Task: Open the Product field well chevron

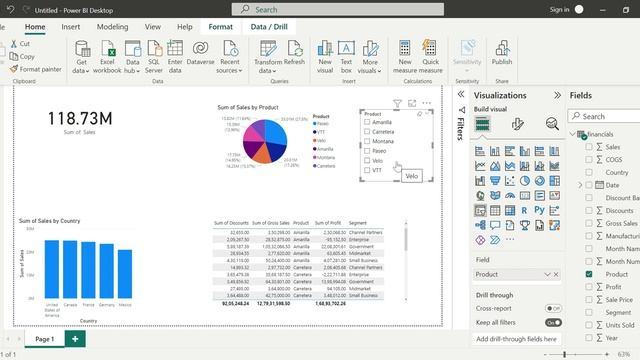Action: [x=547, y=275]
